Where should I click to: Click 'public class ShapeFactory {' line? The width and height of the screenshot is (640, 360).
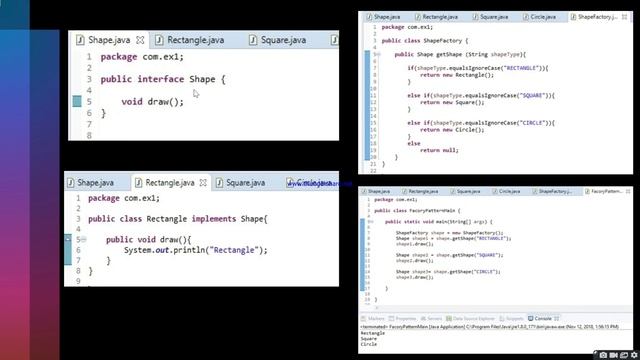pos(425,41)
